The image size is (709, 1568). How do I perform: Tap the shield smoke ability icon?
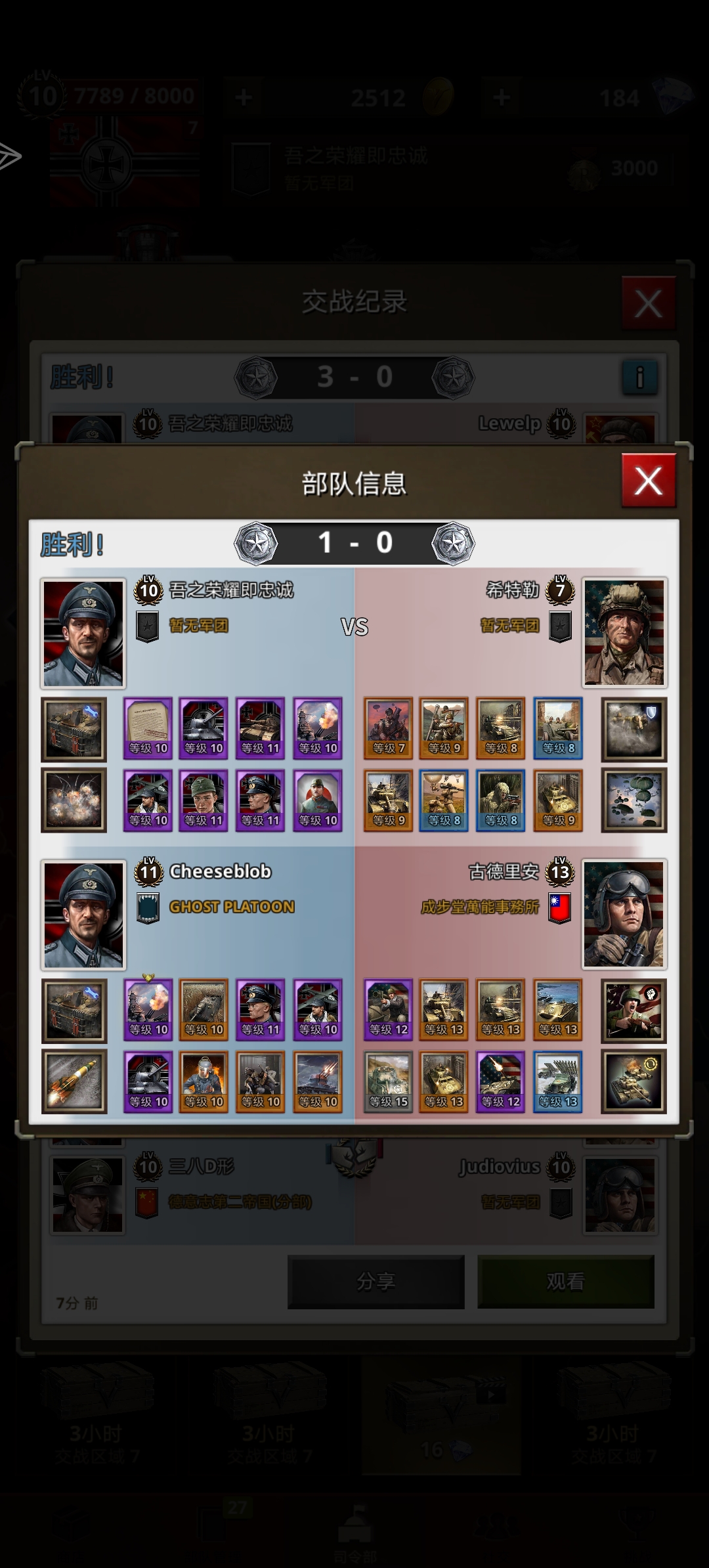tap(634, 730)
